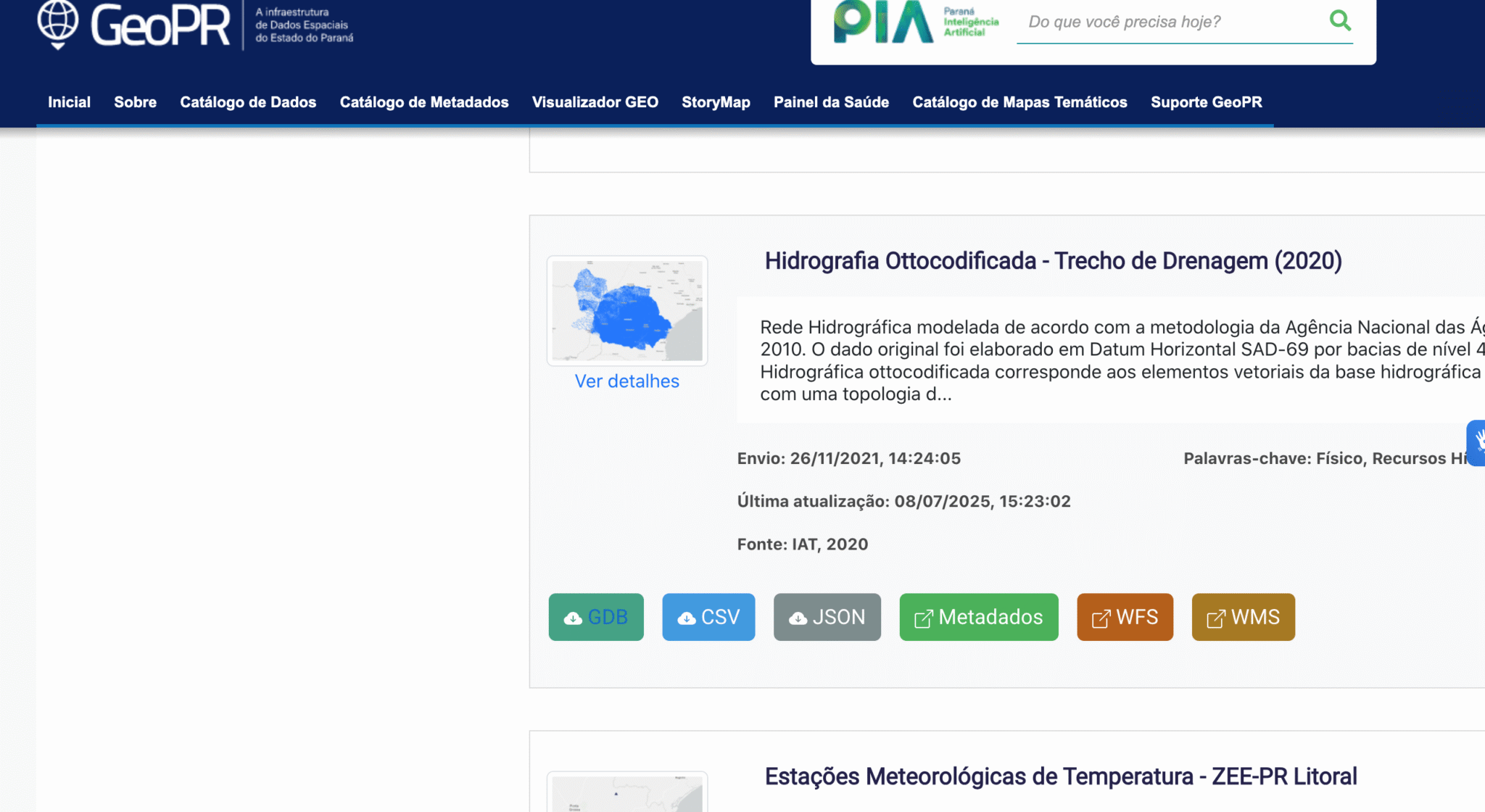The width and height of the screenshot is (1485, 812).
Task: Navigate to Suporte GeoPR
Action: [x=1207, y=102]
